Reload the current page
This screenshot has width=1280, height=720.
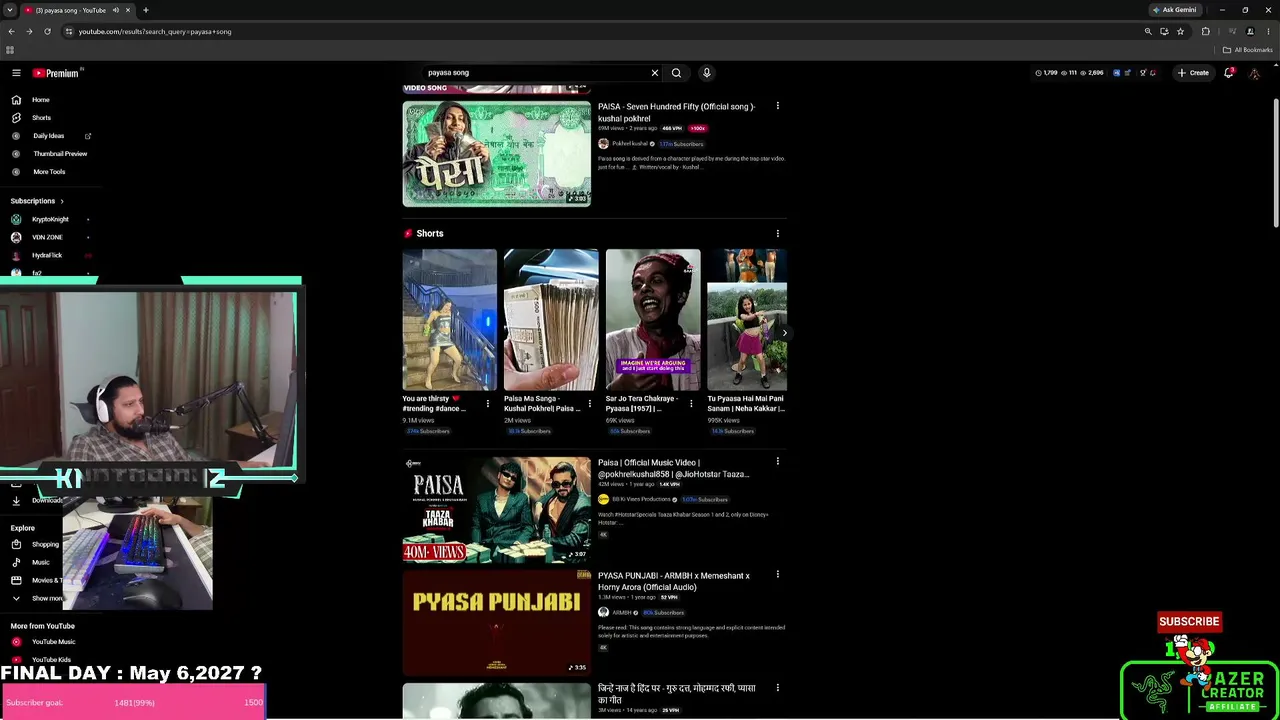click(x=47, y=31)
